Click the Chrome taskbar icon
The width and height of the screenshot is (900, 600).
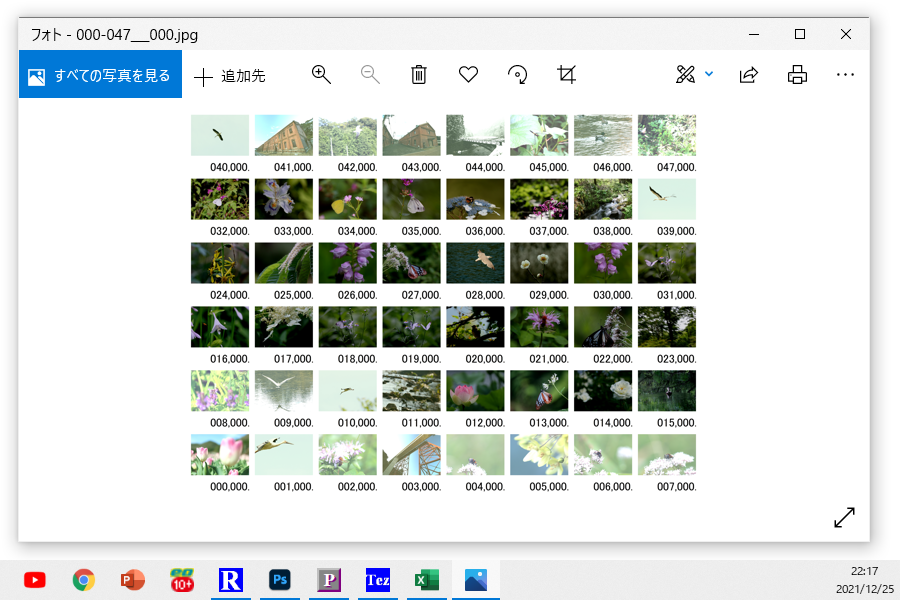pos(84,580)
